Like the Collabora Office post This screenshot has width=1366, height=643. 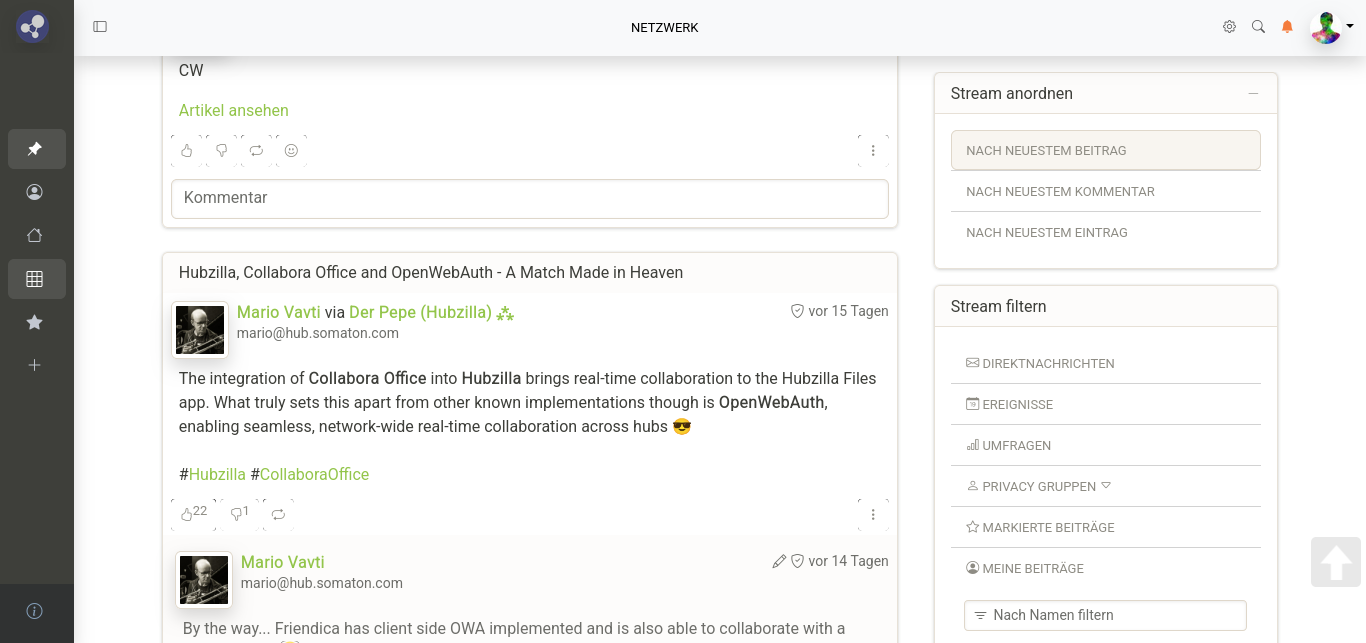187,514
